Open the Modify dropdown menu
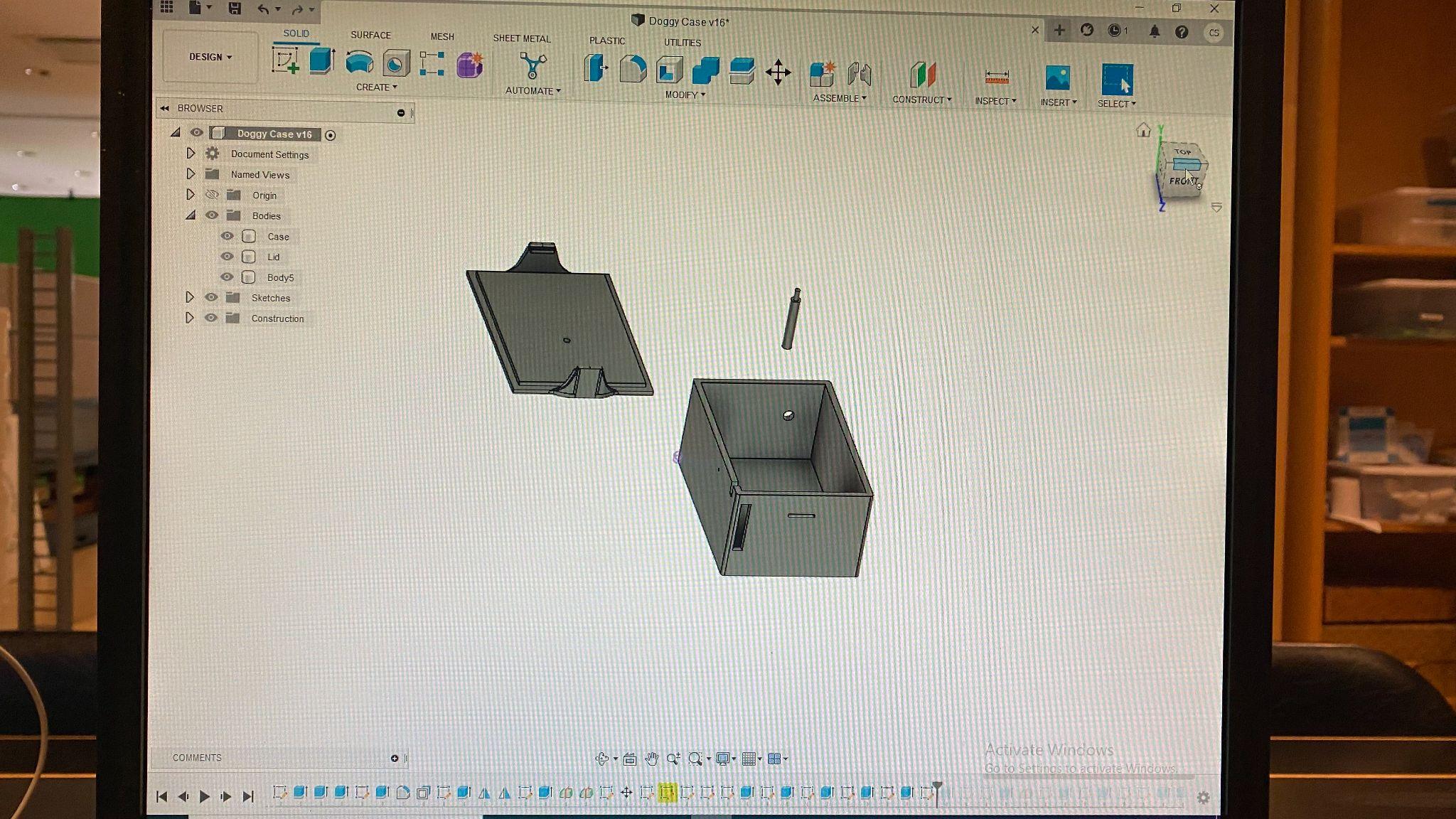This screenshot has width=1456, height=819. point(684,94)
